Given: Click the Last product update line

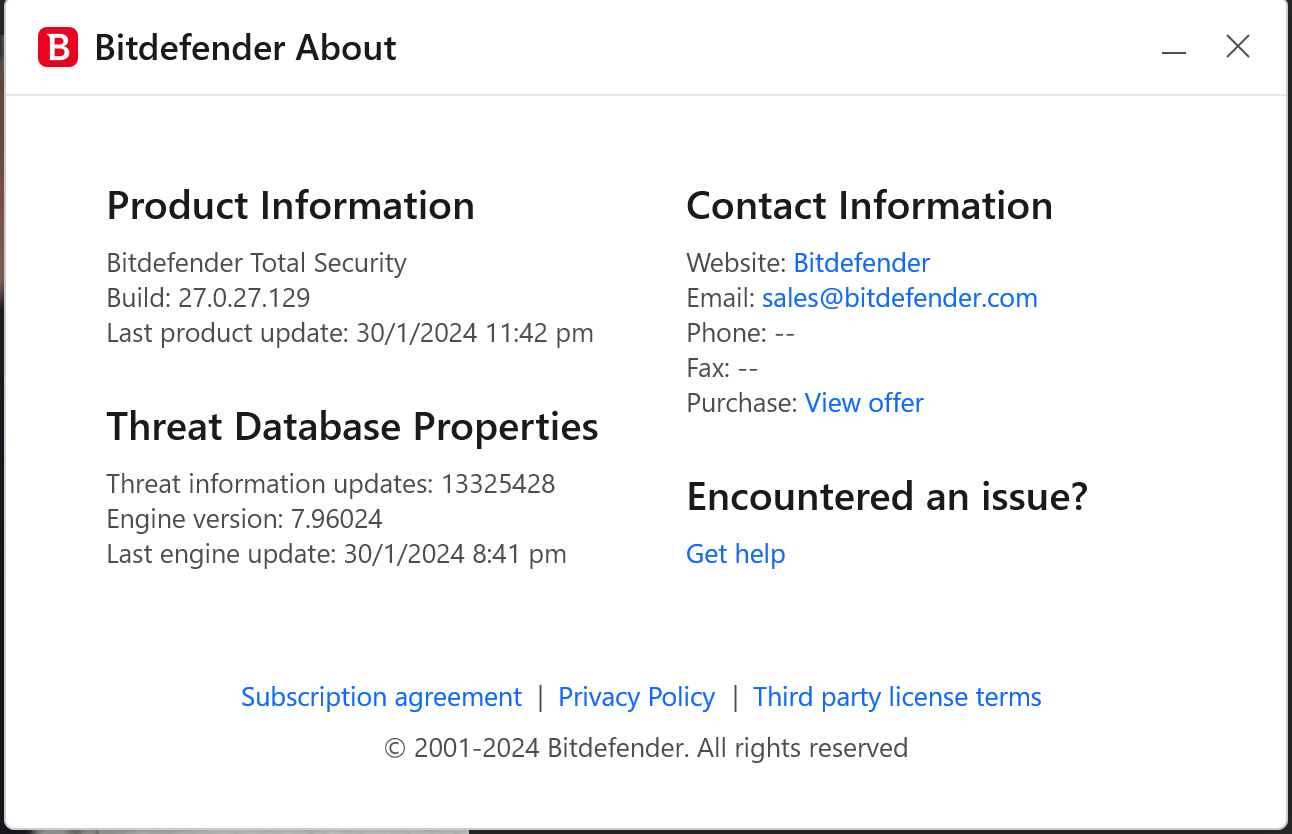Looking at the screenshot, I should pyautogui.click(x=350, y=333).
